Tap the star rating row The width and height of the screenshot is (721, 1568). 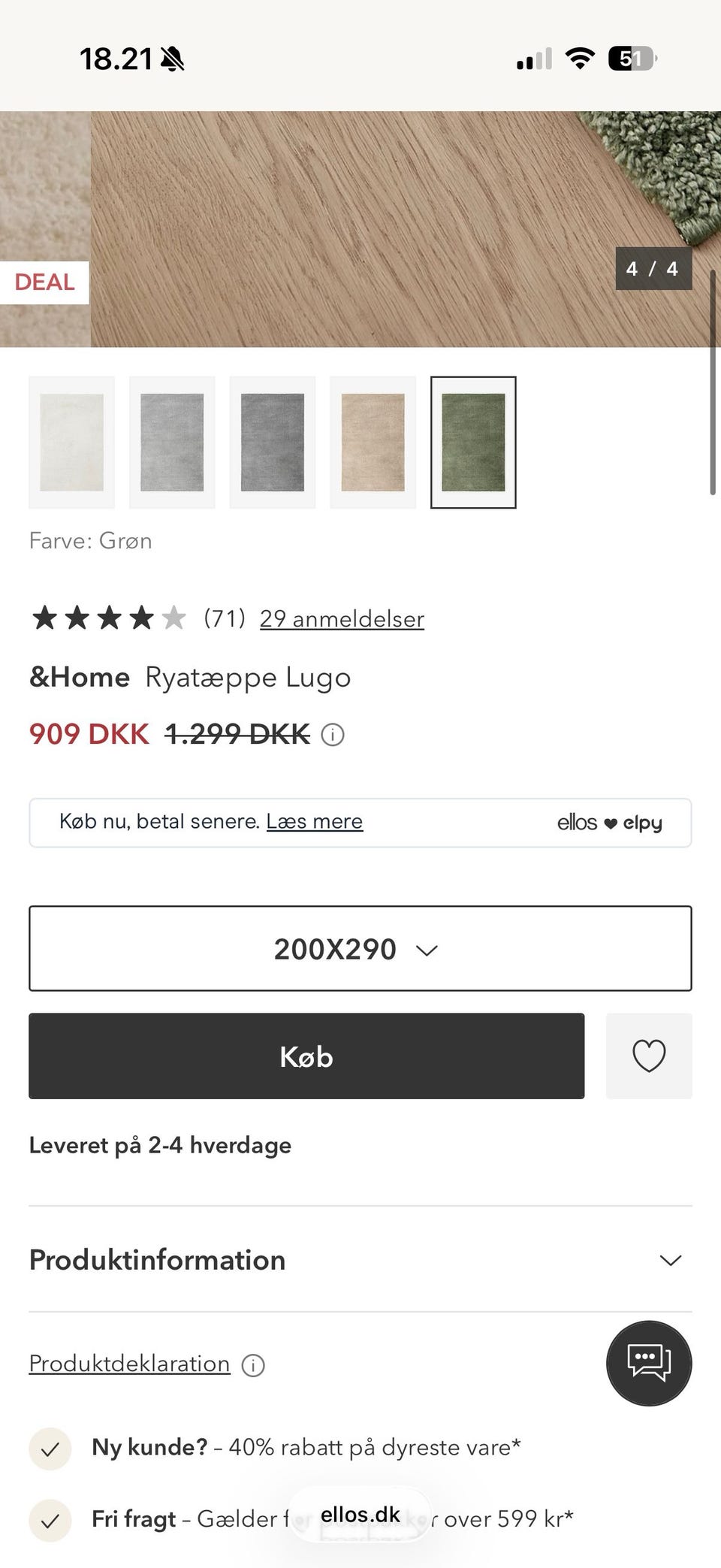pos(109,618)
